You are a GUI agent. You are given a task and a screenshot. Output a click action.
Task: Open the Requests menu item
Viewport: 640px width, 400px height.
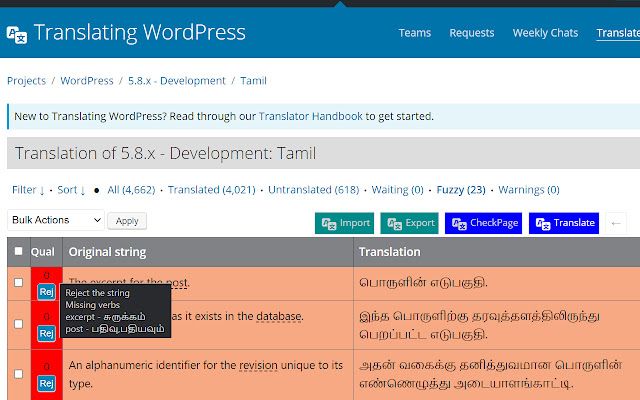pos(472,33)
